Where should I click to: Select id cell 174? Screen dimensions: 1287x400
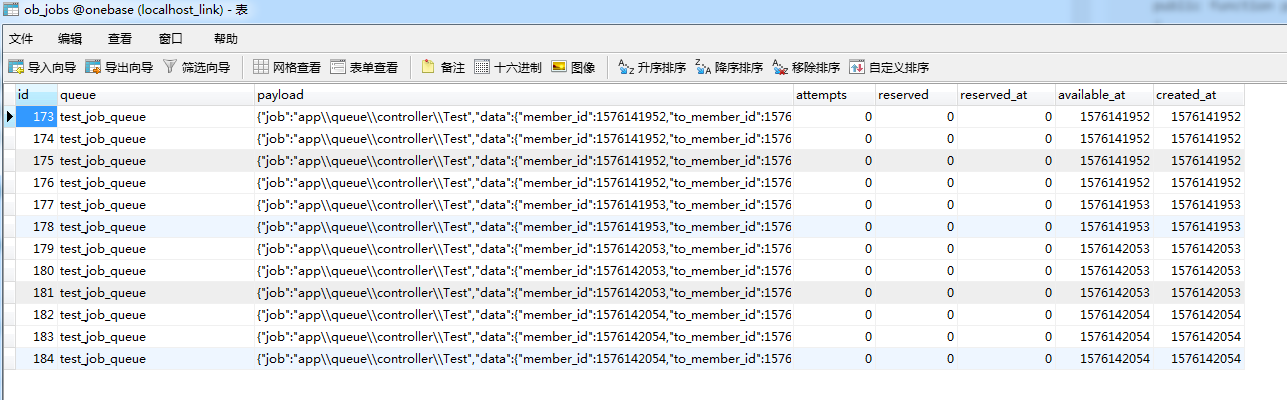point(36,138)
